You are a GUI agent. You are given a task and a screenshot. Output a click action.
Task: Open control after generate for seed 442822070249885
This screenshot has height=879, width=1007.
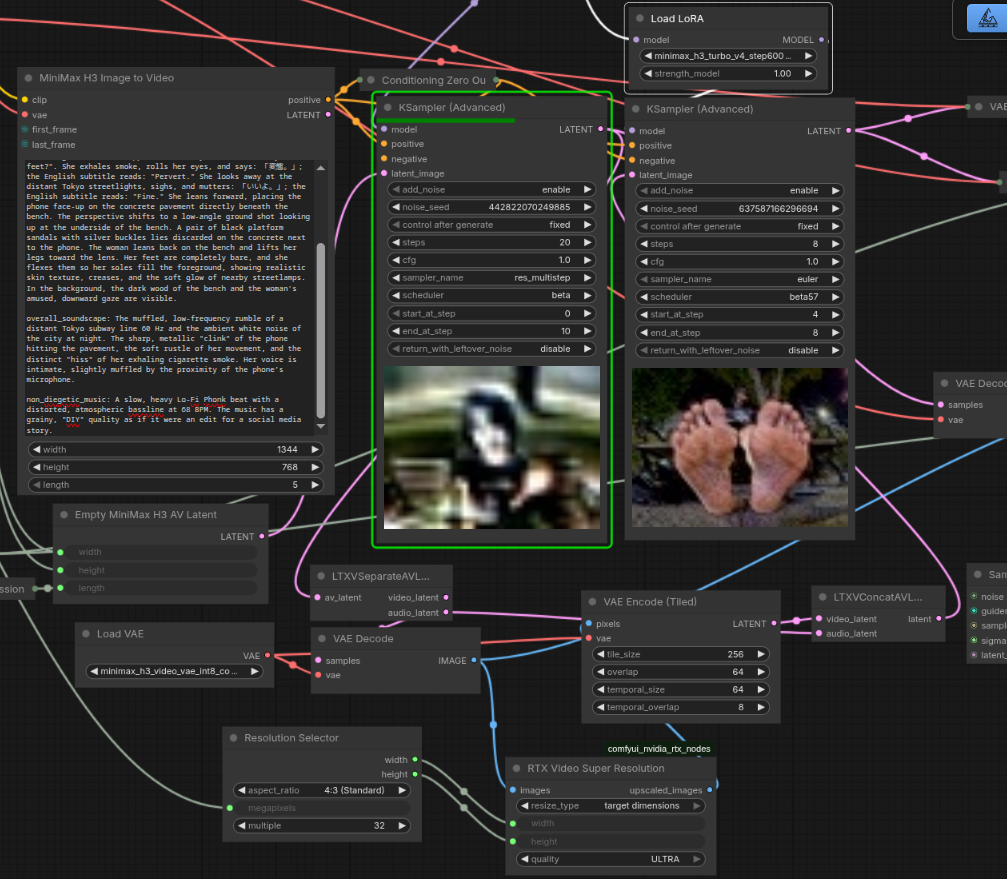pyautogui.click(x=491, y=225)
